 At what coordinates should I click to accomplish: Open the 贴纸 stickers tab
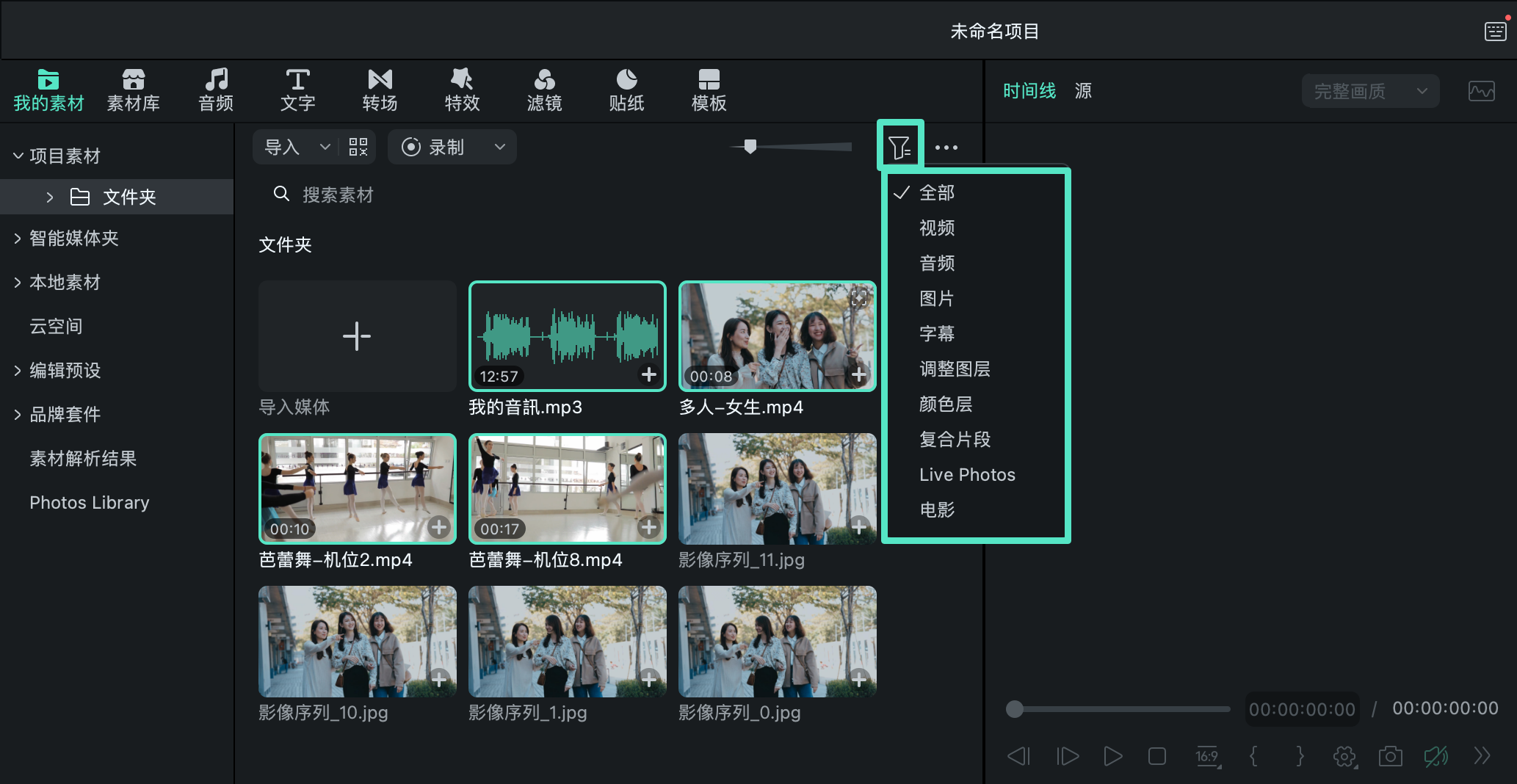pos(626,90)
